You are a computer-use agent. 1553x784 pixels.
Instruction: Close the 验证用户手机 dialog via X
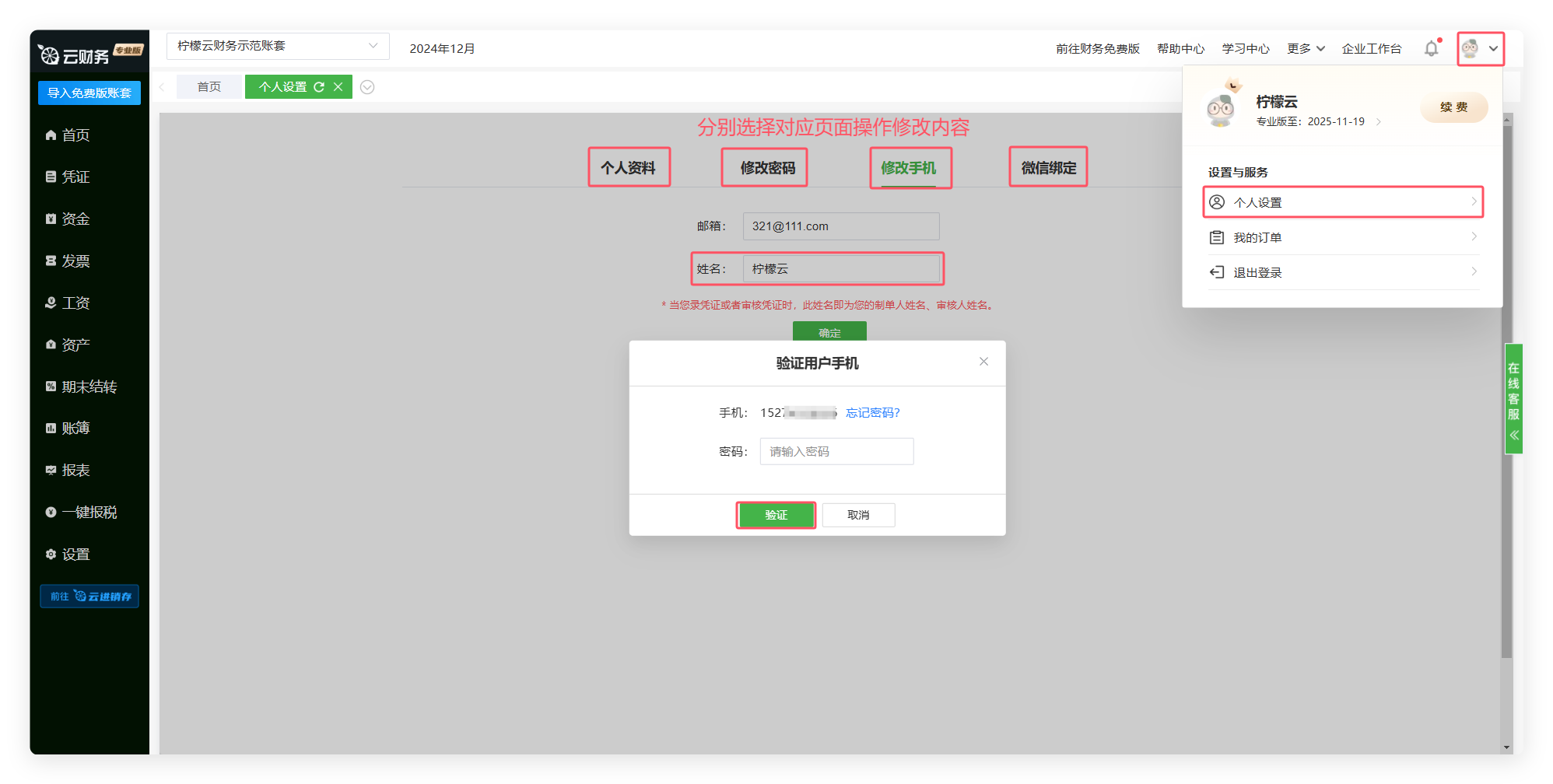coord(983,362)
